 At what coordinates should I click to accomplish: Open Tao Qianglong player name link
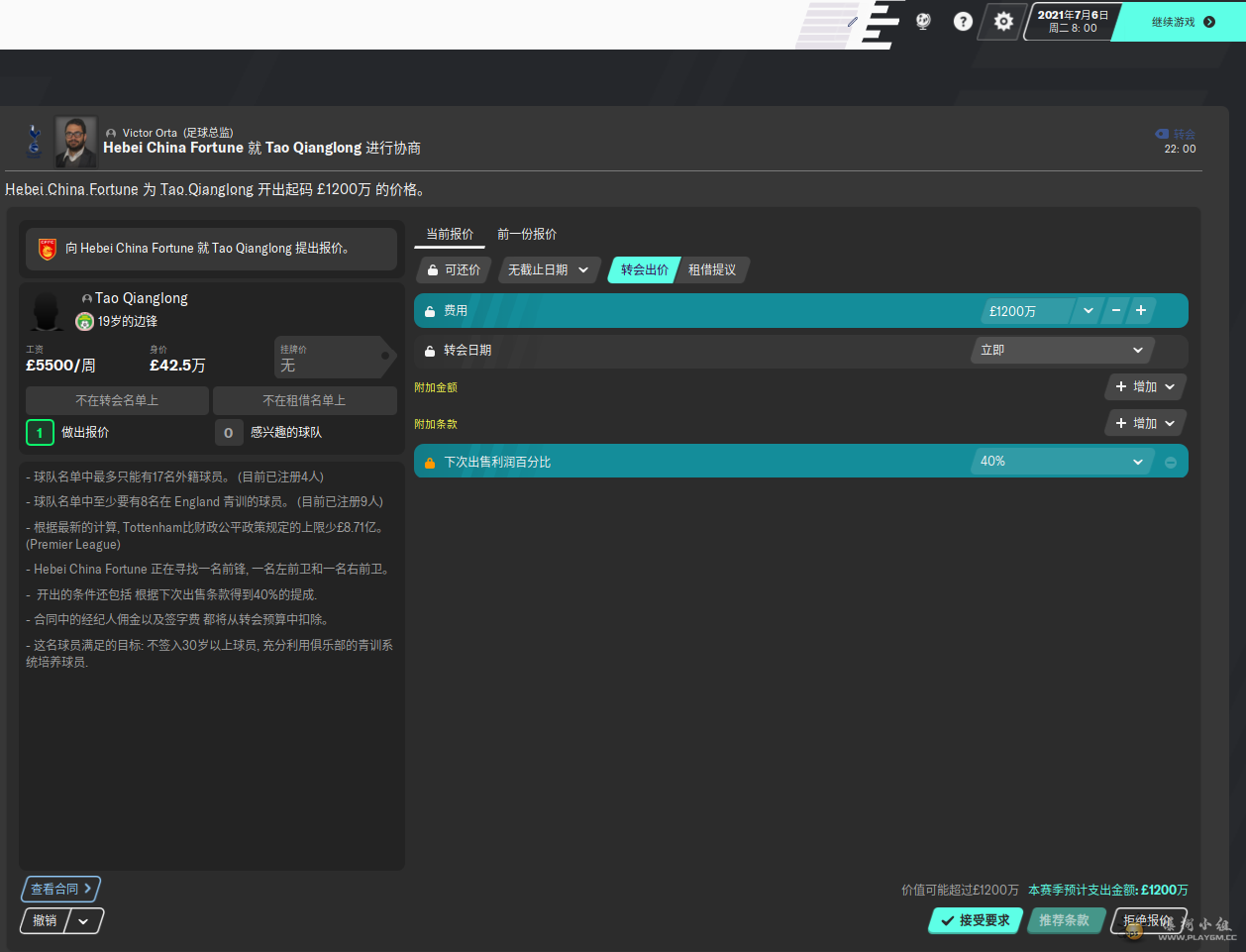(x=141, y=298)
